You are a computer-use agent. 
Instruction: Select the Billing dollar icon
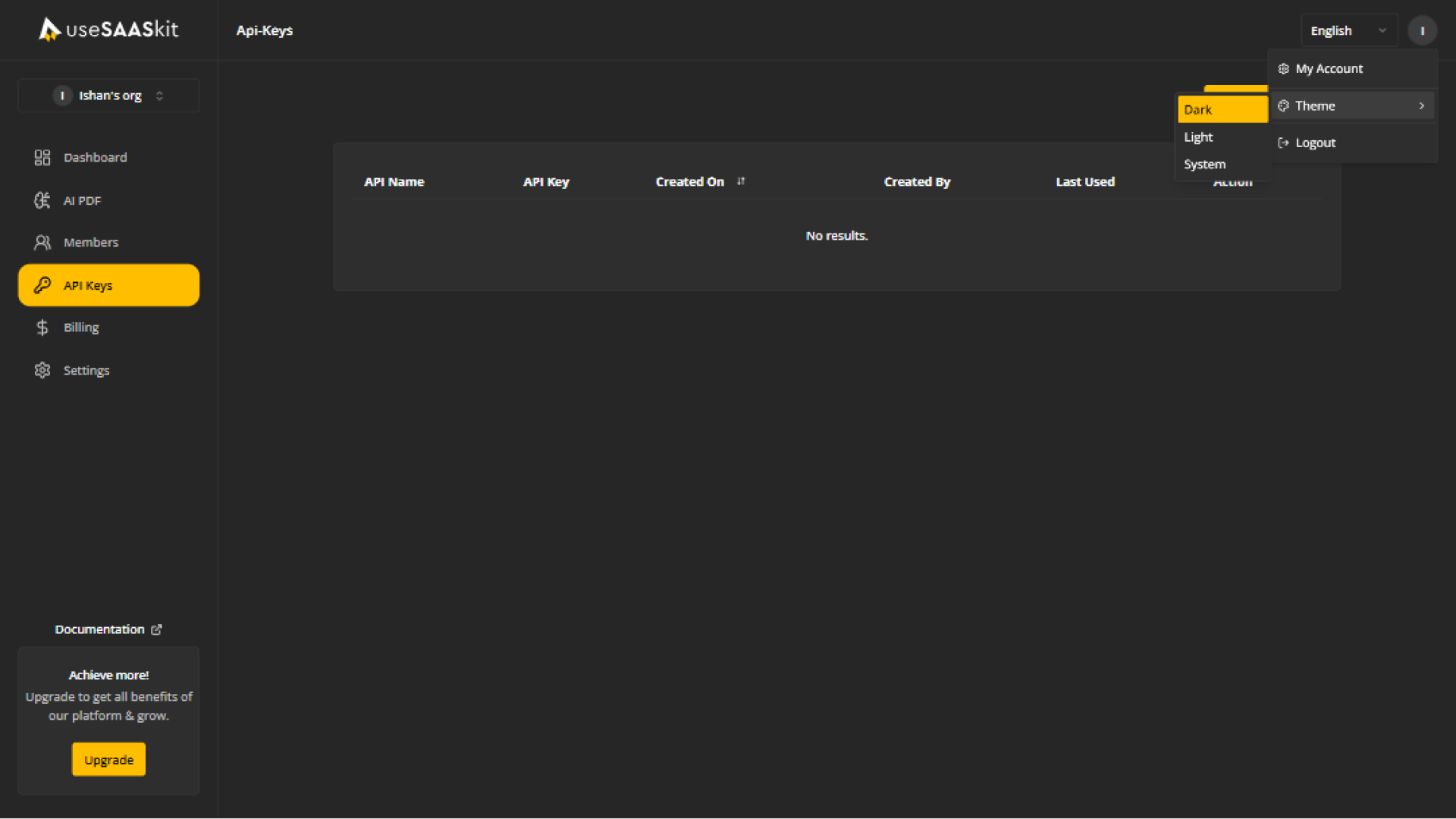point(42,328)
